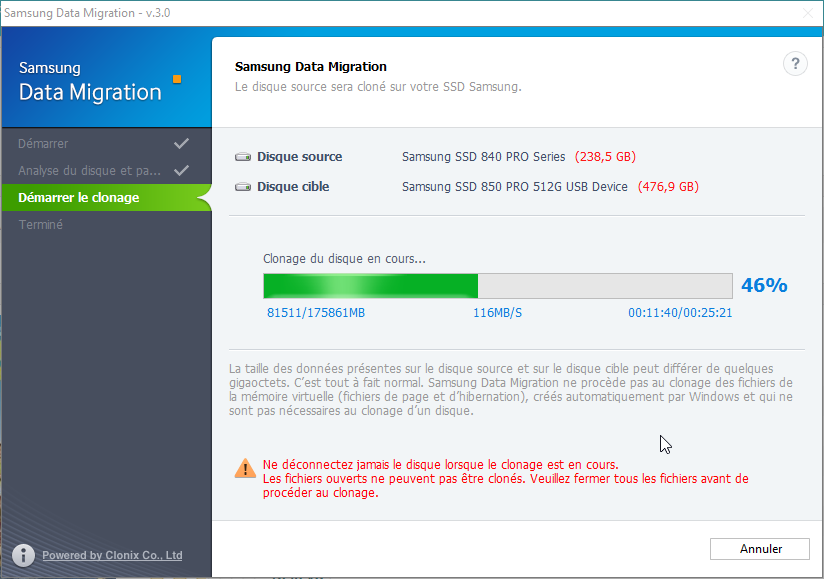Select the Terminé step in sidebar
Viewport: 824px width, 579px height.
click(x=106, y=224)
